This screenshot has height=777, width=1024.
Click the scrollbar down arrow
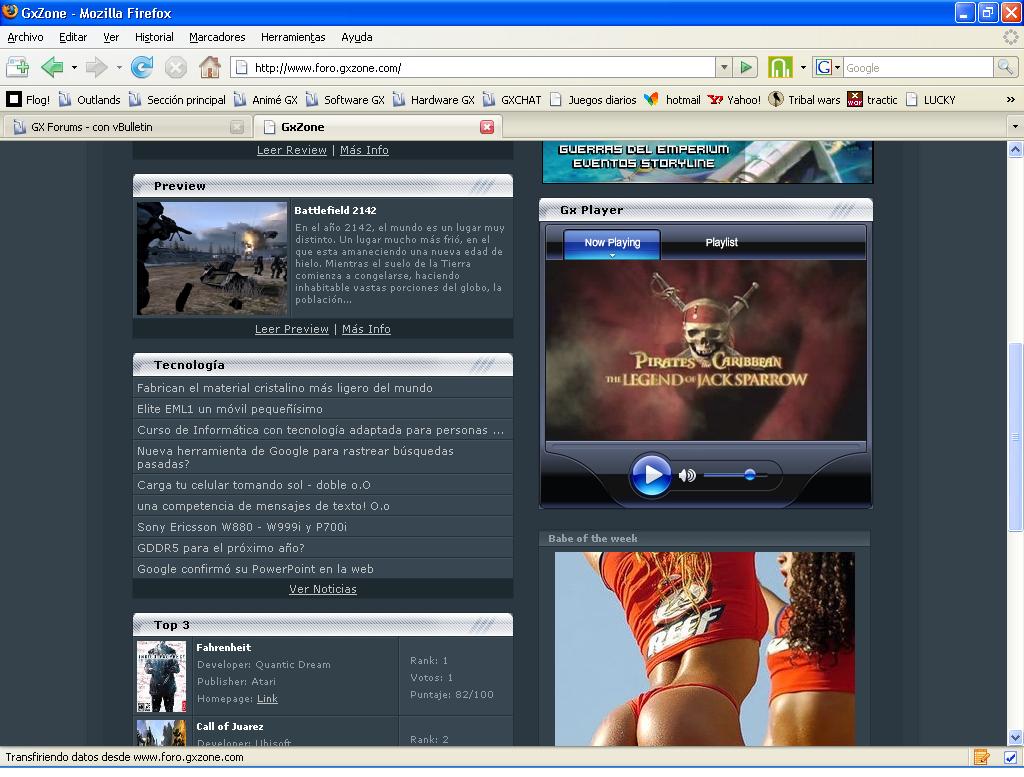point(1015,738)
